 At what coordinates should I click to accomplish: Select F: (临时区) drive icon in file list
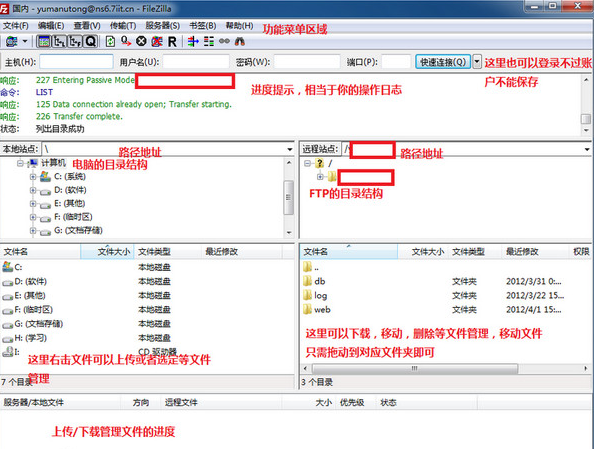coord(8,311)
